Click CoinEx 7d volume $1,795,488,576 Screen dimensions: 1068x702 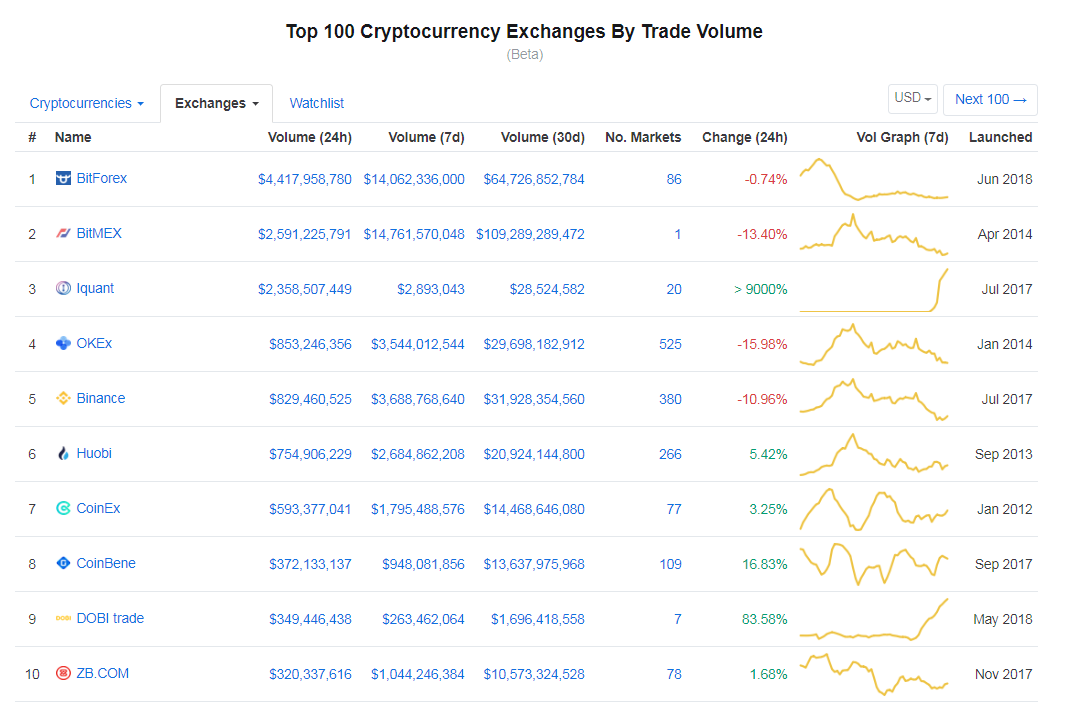coord(418,509)
